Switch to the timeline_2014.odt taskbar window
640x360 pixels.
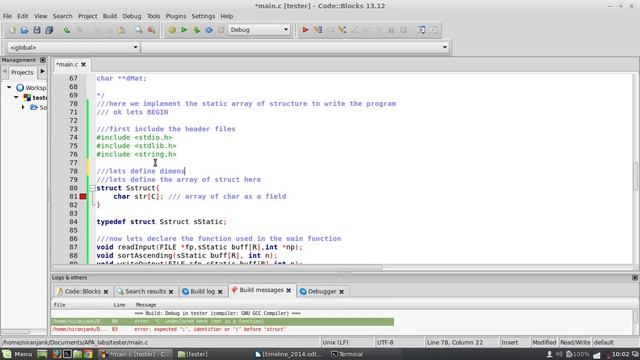288,354
